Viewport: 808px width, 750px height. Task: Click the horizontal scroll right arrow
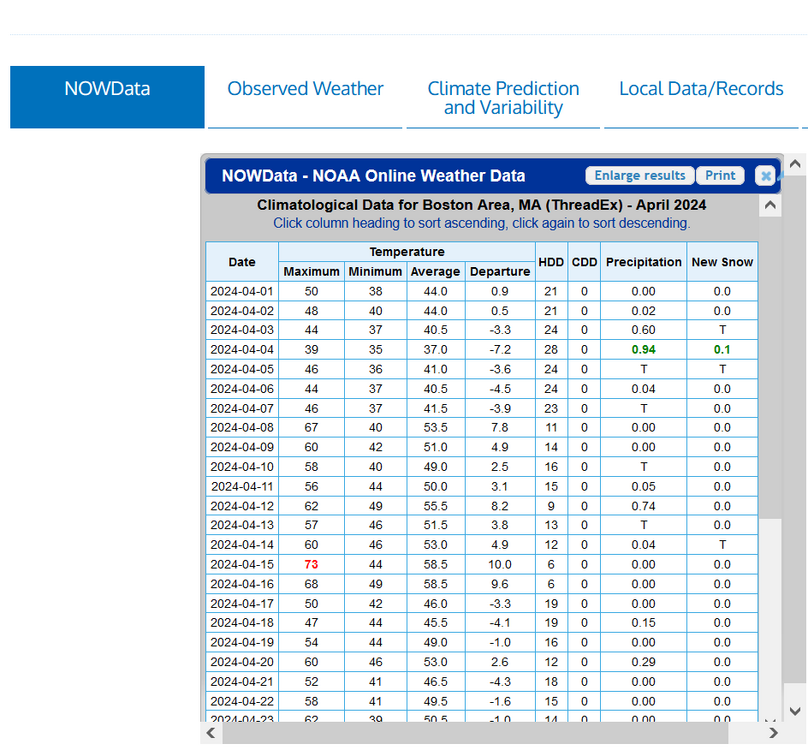pos(773,732)
